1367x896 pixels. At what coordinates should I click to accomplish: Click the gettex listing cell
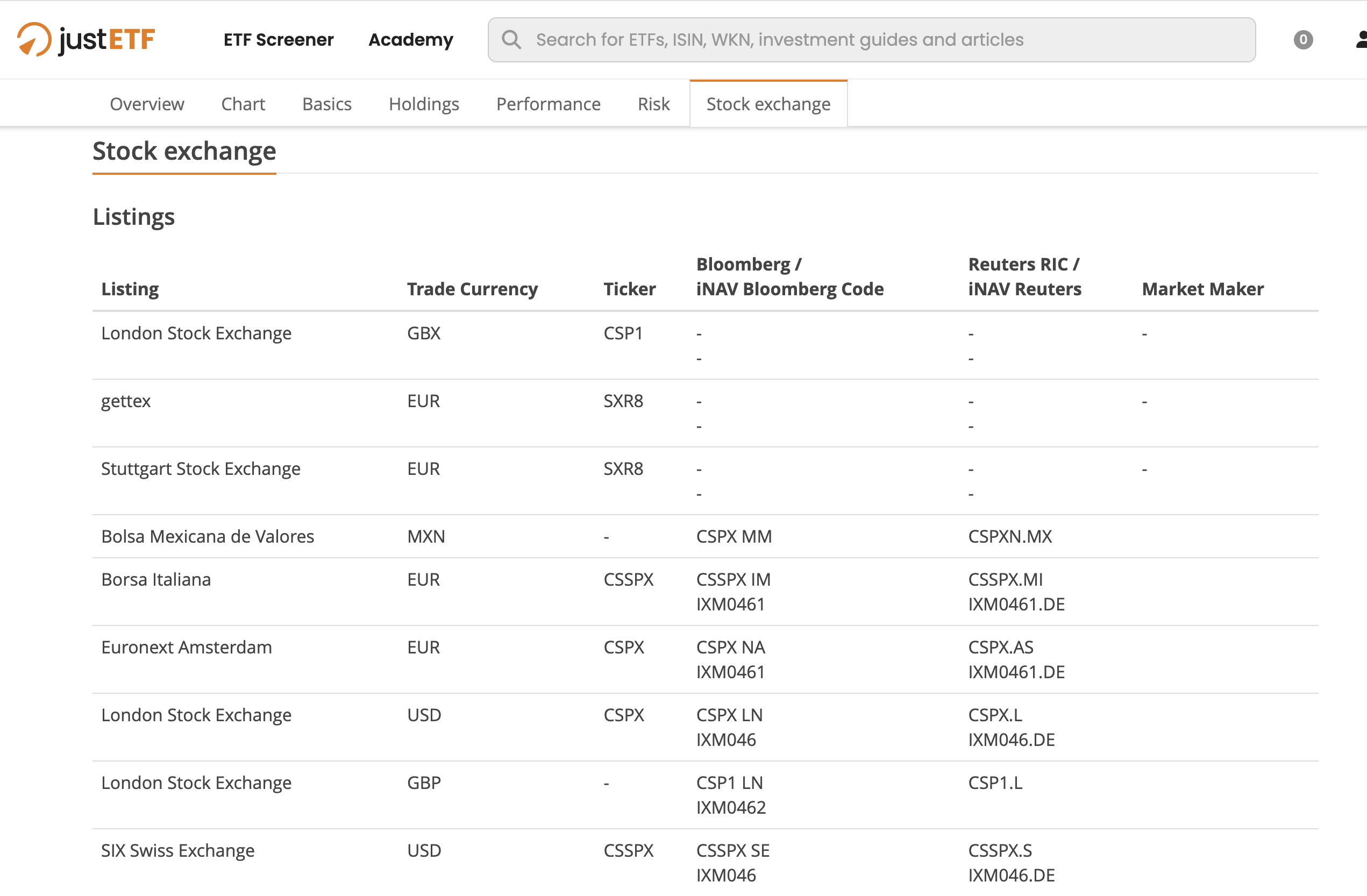[126, 401]
